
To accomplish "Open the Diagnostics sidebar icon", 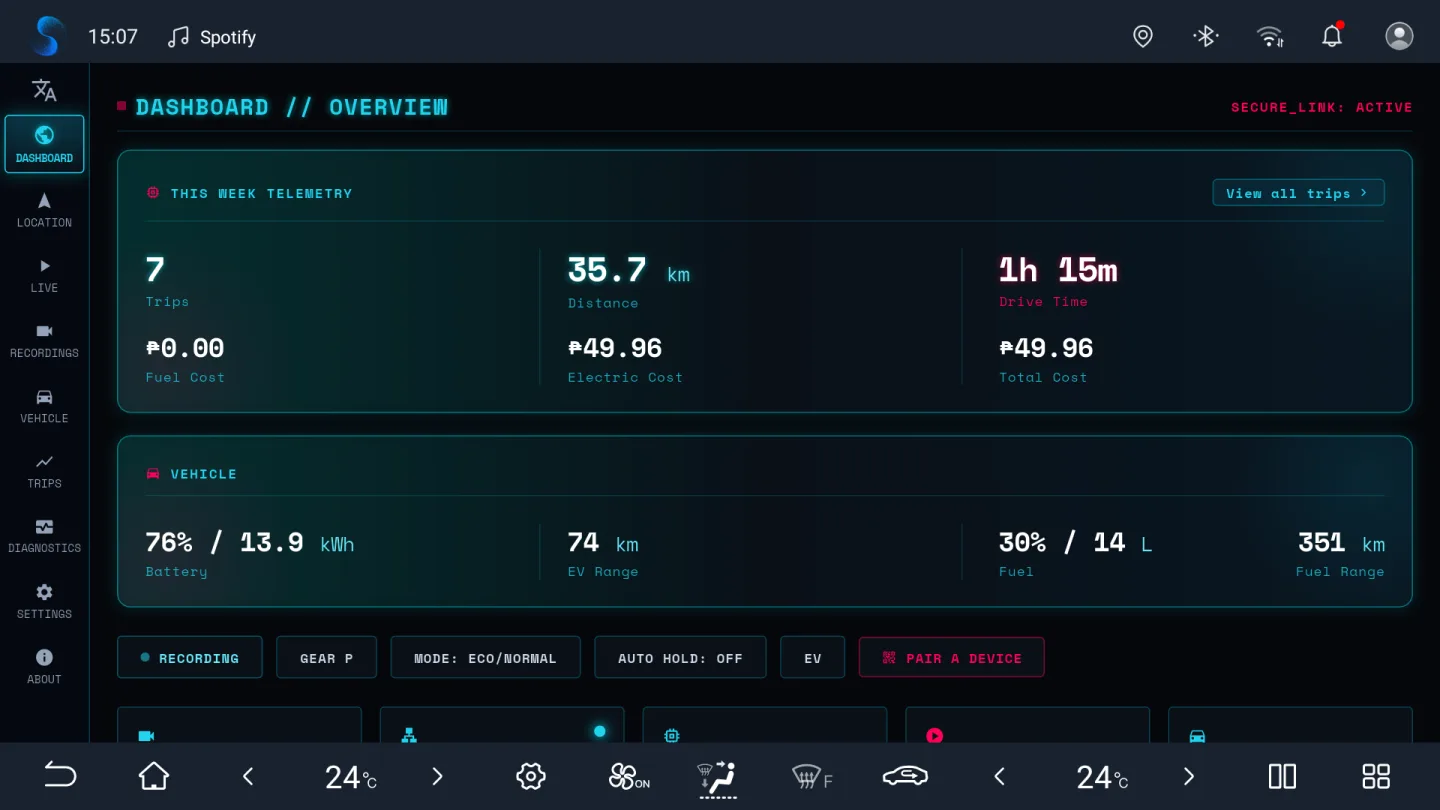I will [44, 526].
